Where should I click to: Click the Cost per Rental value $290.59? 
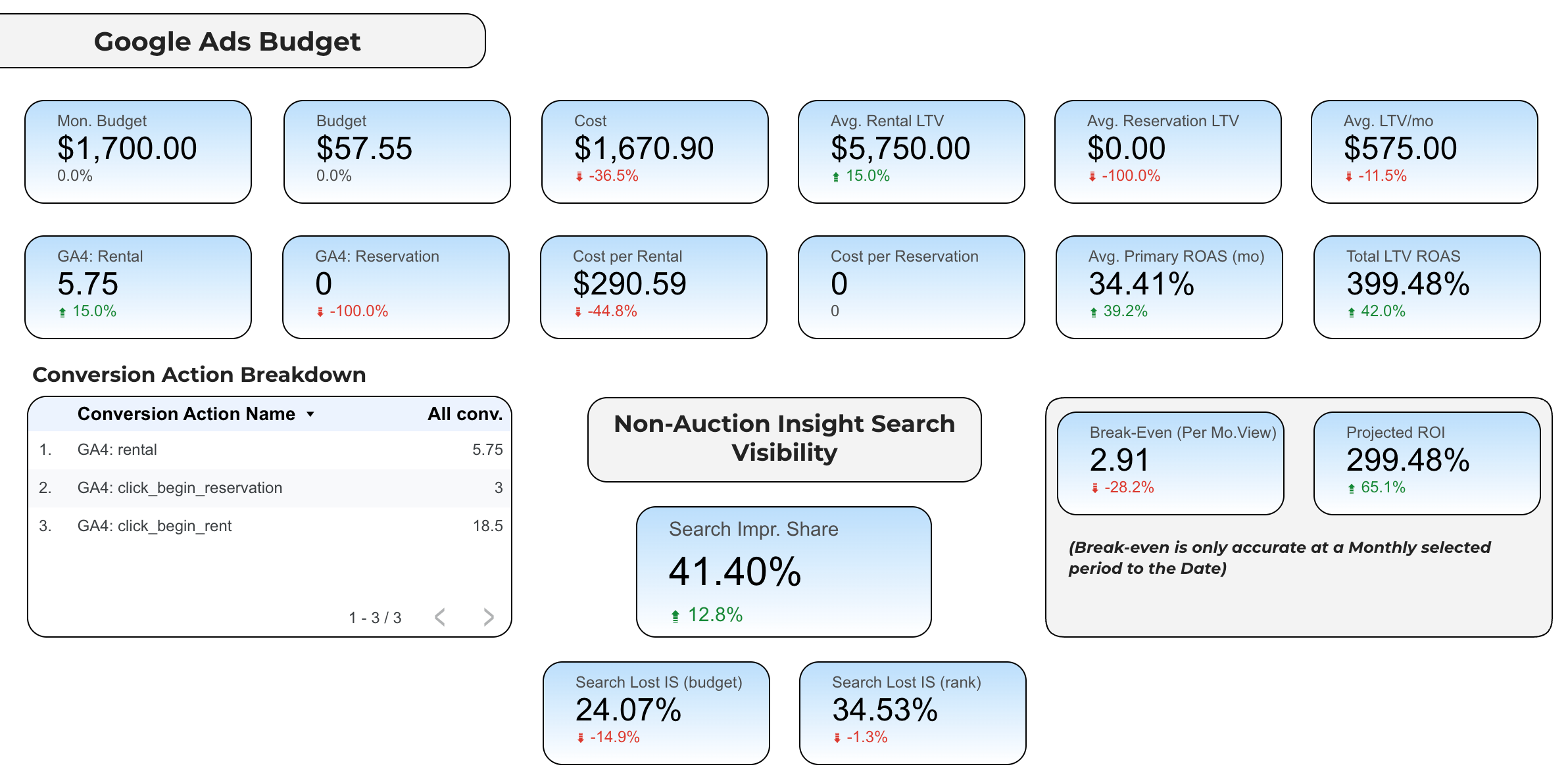tap(629, 284)
